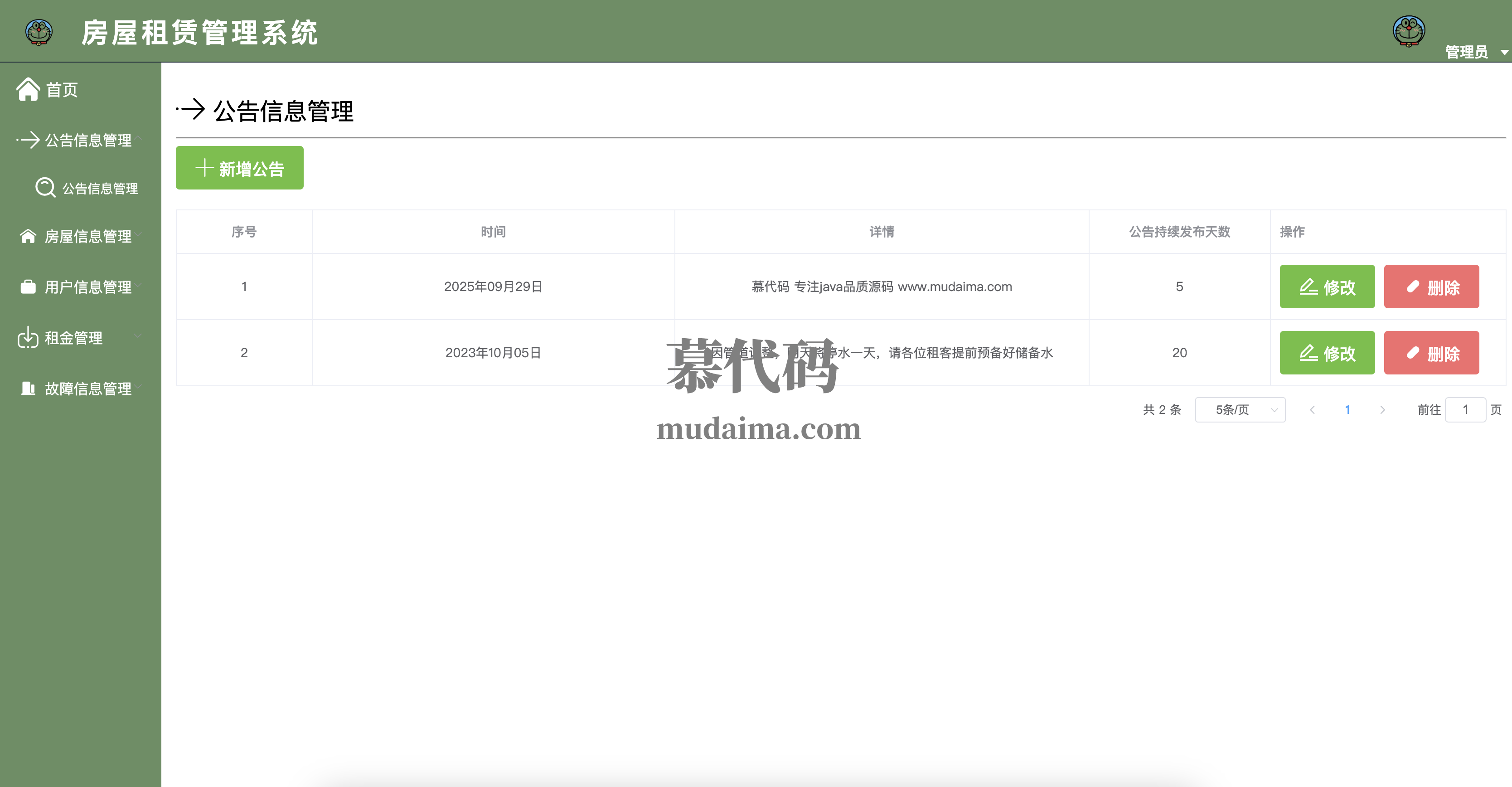Click the 前往 page number input field

[x=1464, y=410]
